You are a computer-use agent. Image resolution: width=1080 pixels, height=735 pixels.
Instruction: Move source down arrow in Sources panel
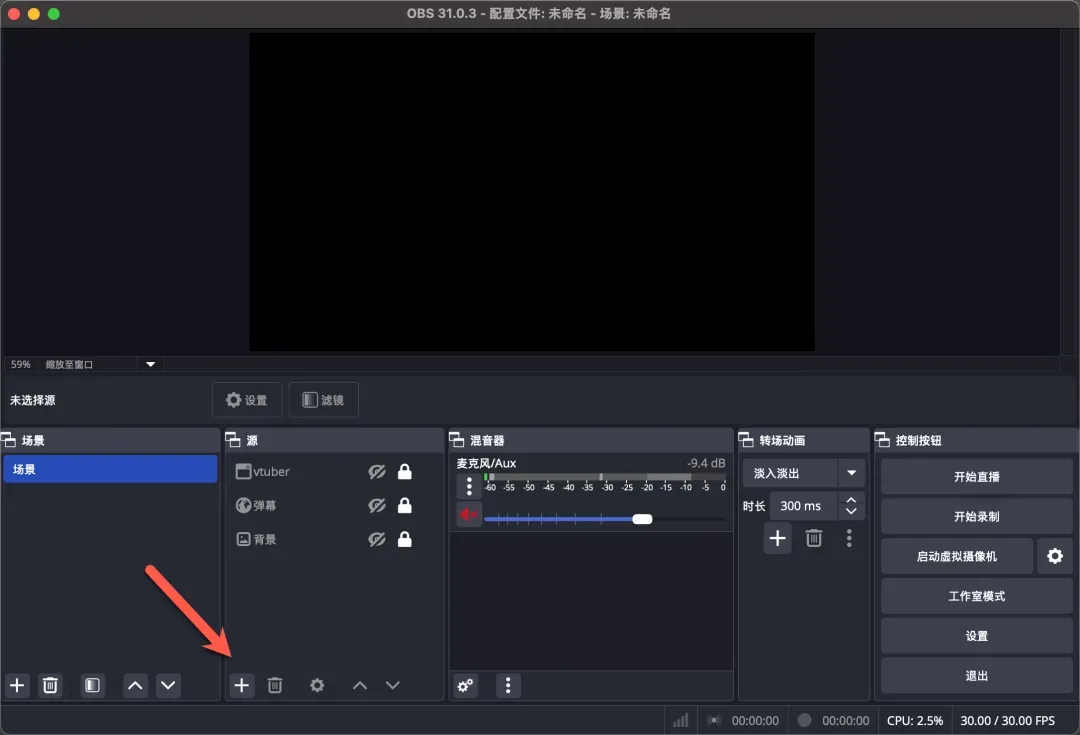(x=393, y=685)
